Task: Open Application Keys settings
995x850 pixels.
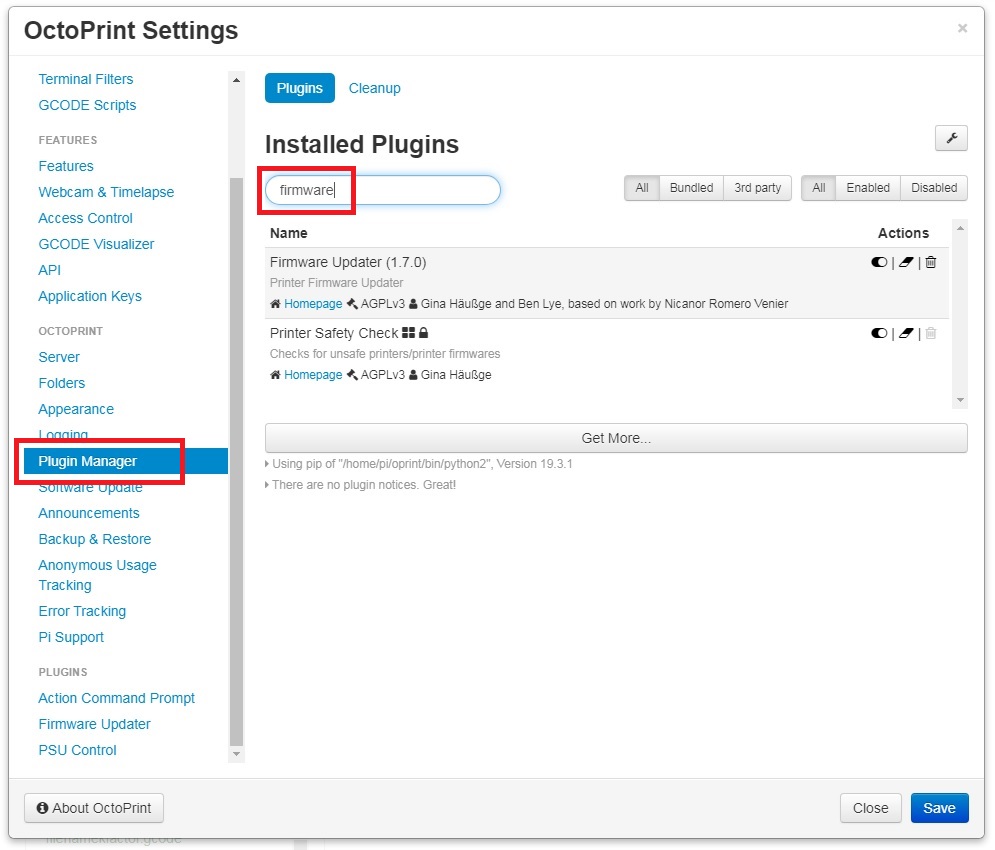Action: point(90,296)
